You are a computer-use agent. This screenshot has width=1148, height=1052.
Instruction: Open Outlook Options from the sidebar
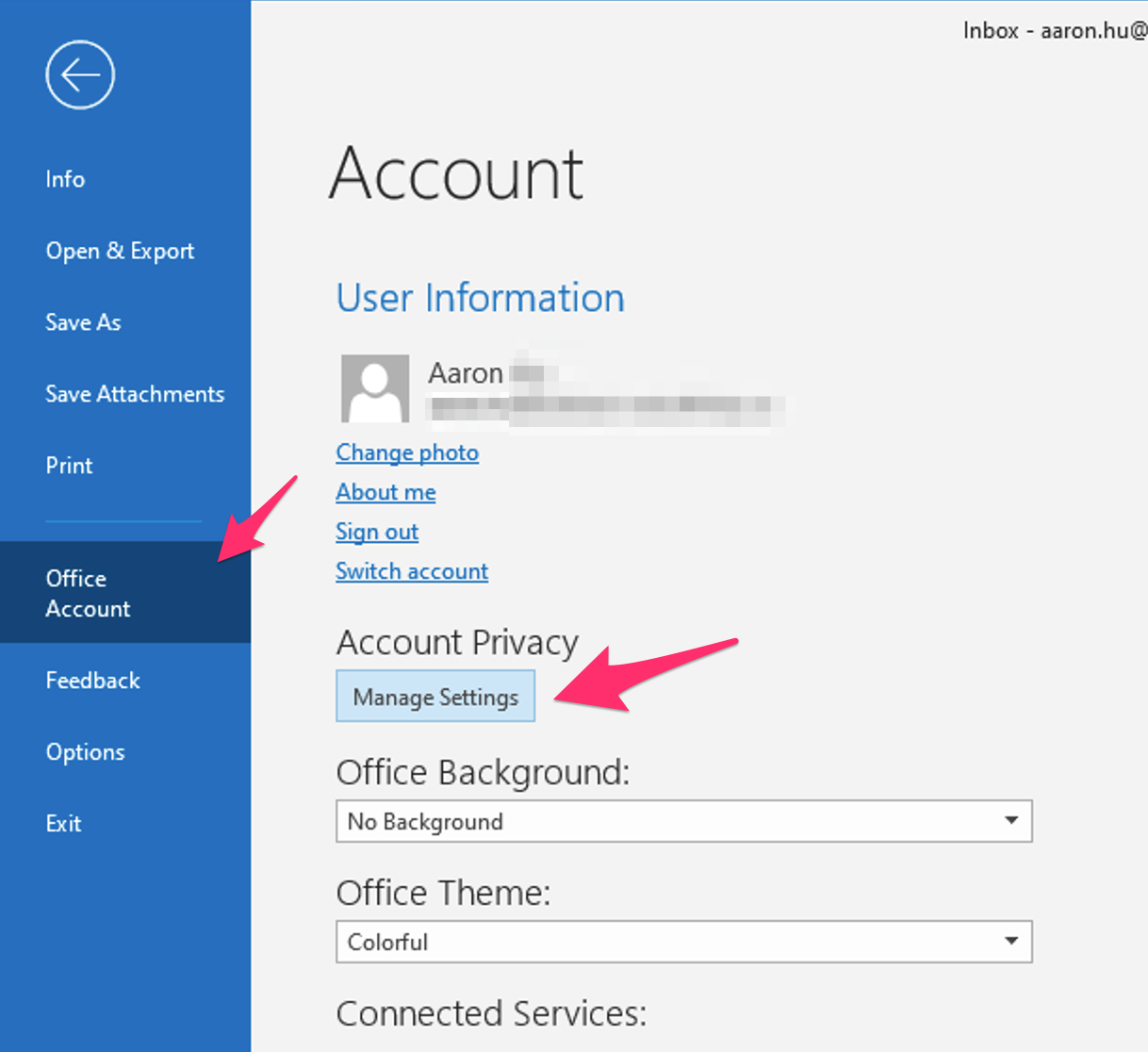85,751
